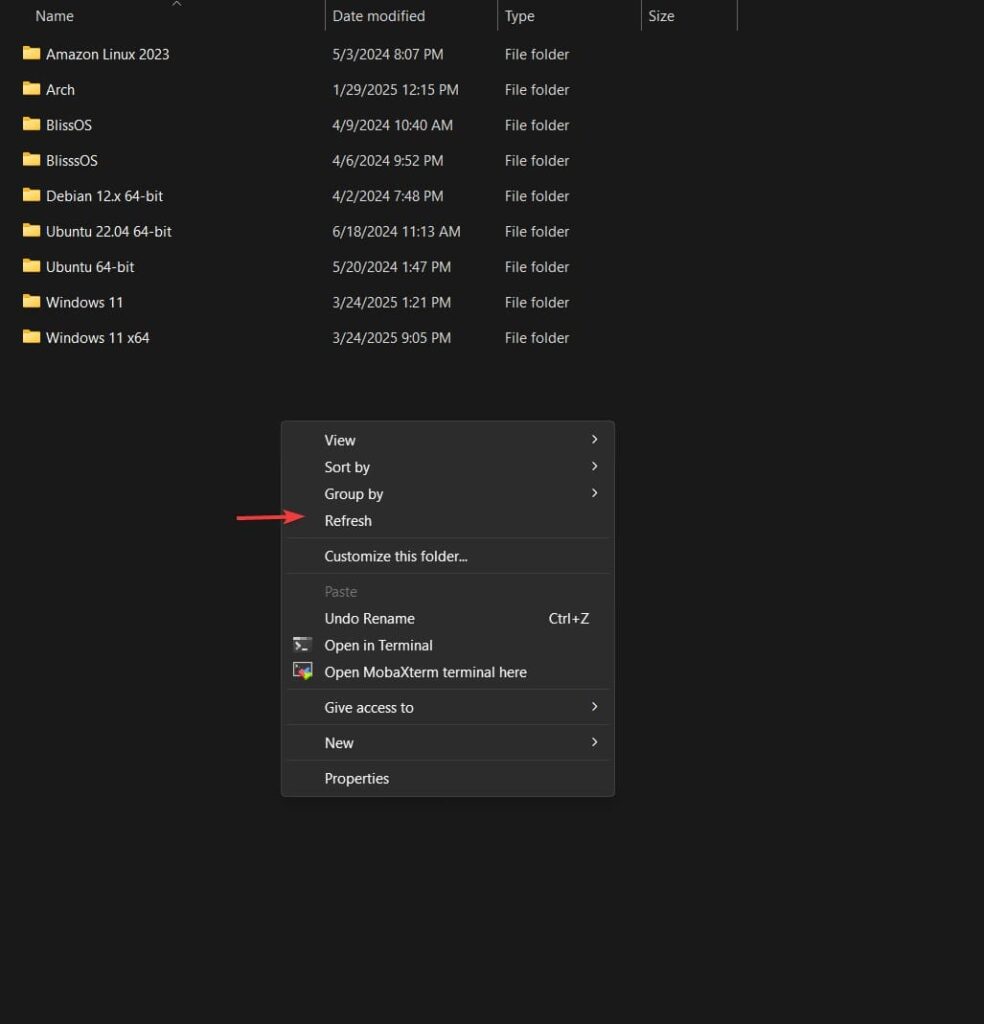Screen dimensions: 984x1024
Task: Sort by the Date modified column header
Action: tap(379, 16)
